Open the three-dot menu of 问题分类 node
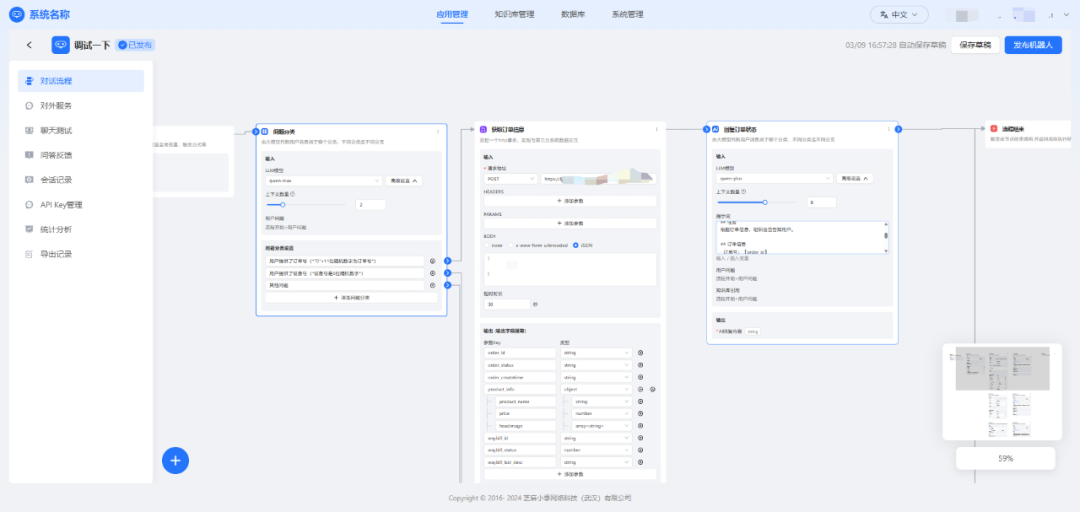The height and width of the screenshot is (512, 1080). click(438, 131)
